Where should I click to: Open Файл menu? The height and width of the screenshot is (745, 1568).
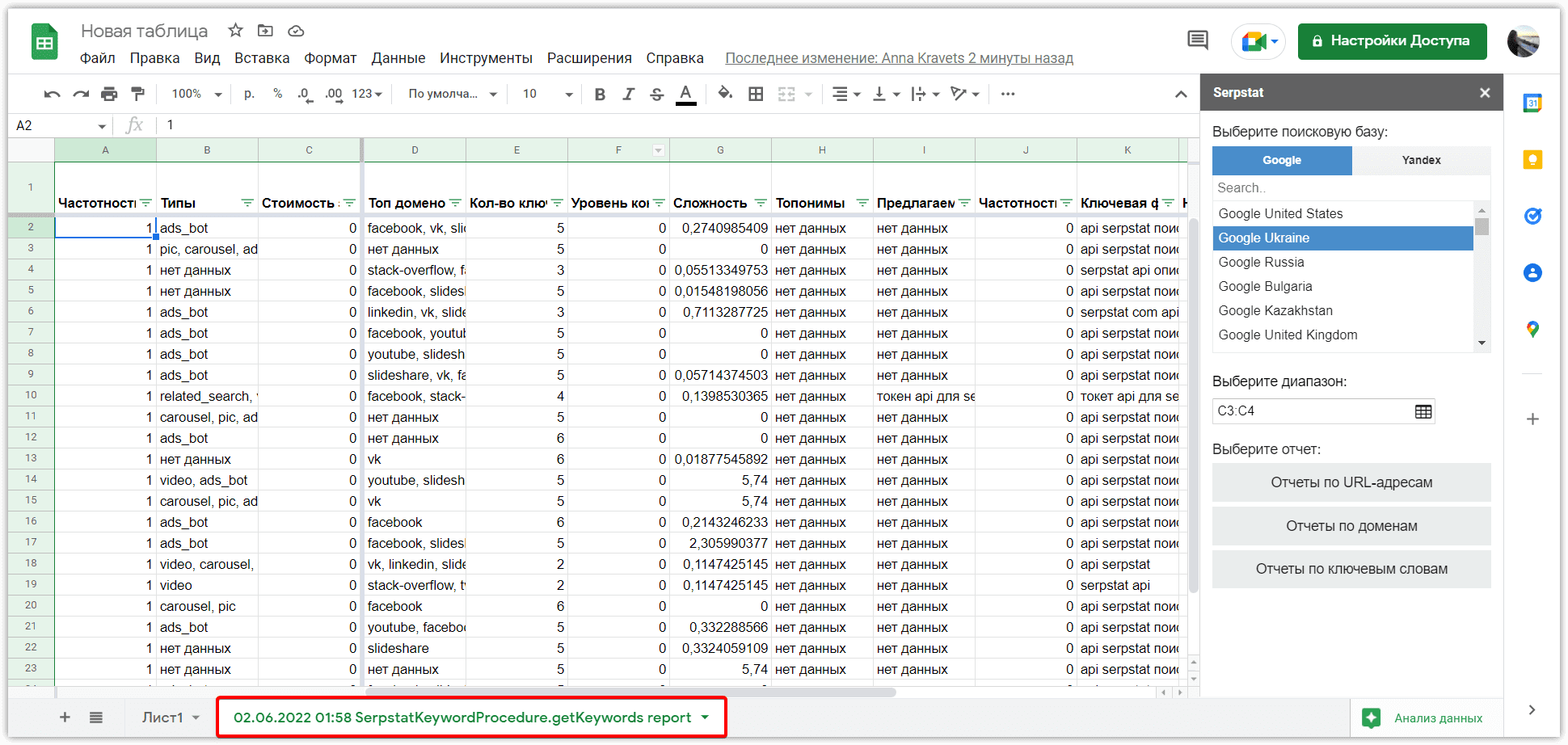pyautogui.click(x=98, y=58)
